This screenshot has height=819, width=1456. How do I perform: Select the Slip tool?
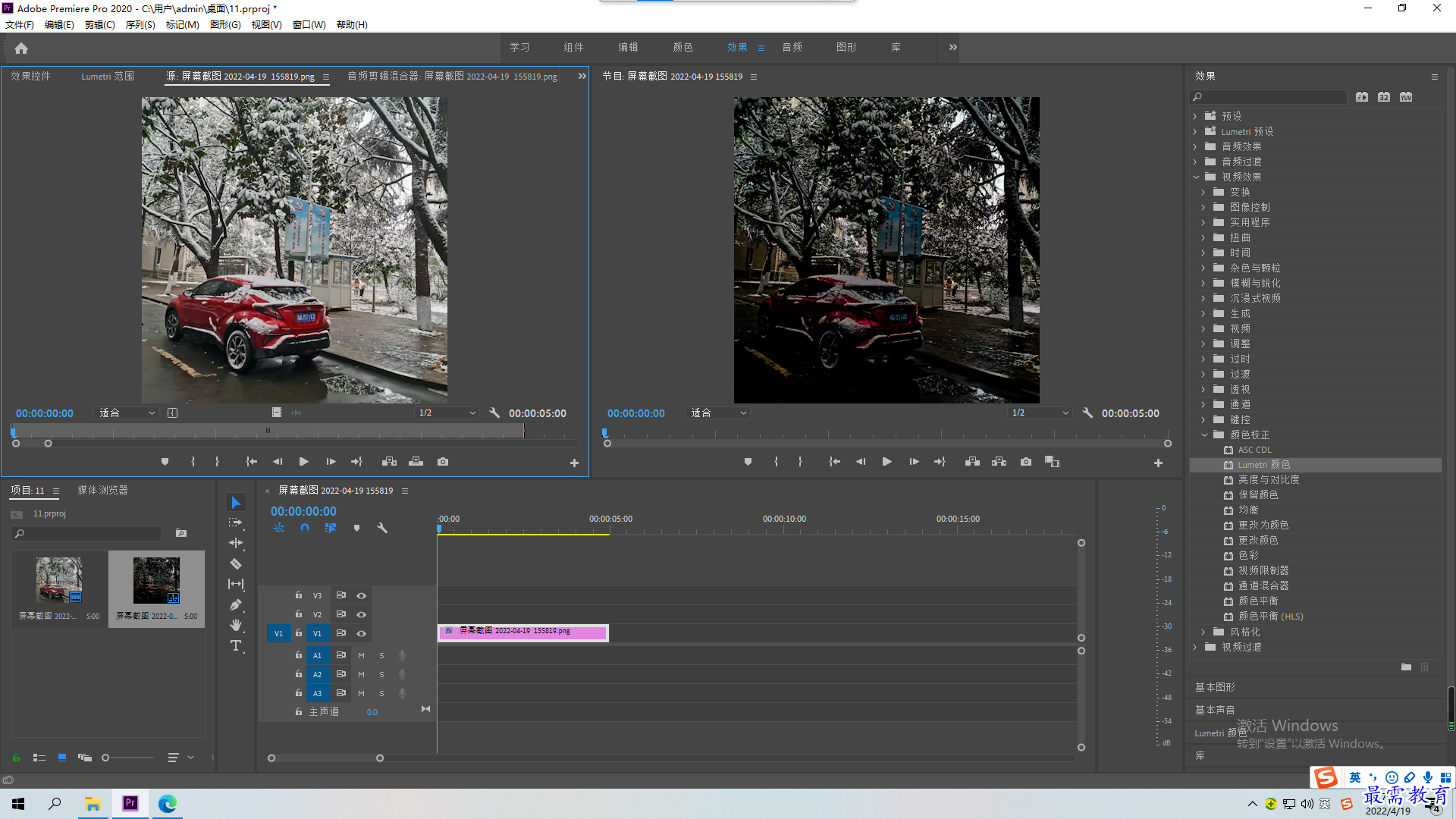[x=236, y=584]
